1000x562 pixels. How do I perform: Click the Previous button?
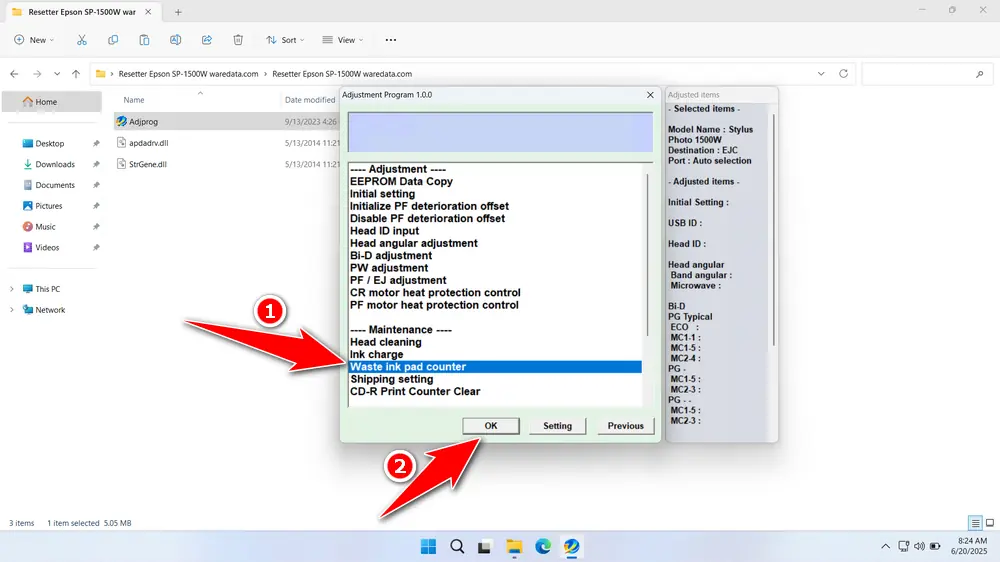626,425
